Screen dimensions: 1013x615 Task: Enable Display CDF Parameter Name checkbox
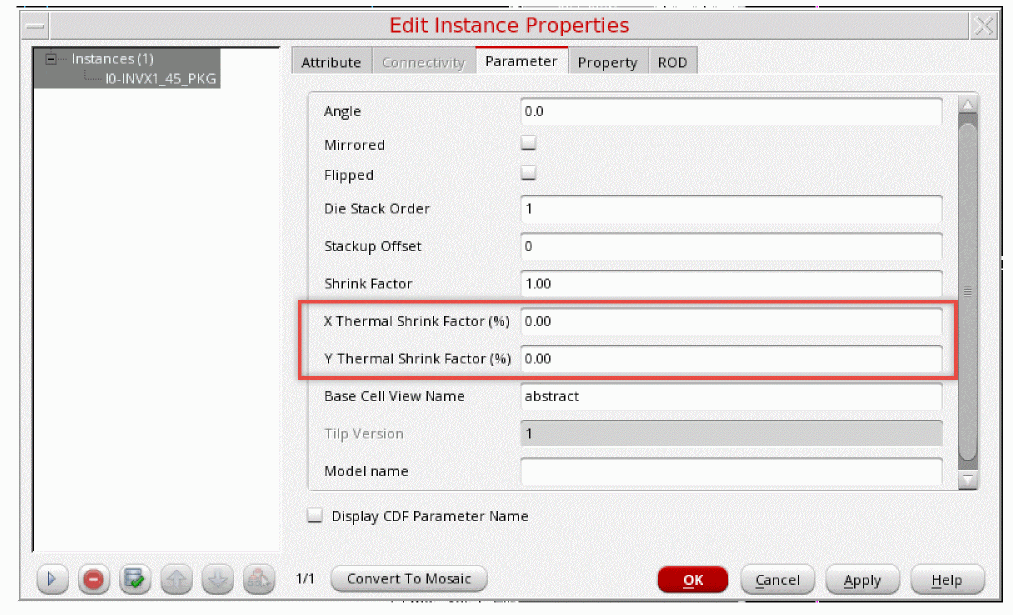(315, 516)
